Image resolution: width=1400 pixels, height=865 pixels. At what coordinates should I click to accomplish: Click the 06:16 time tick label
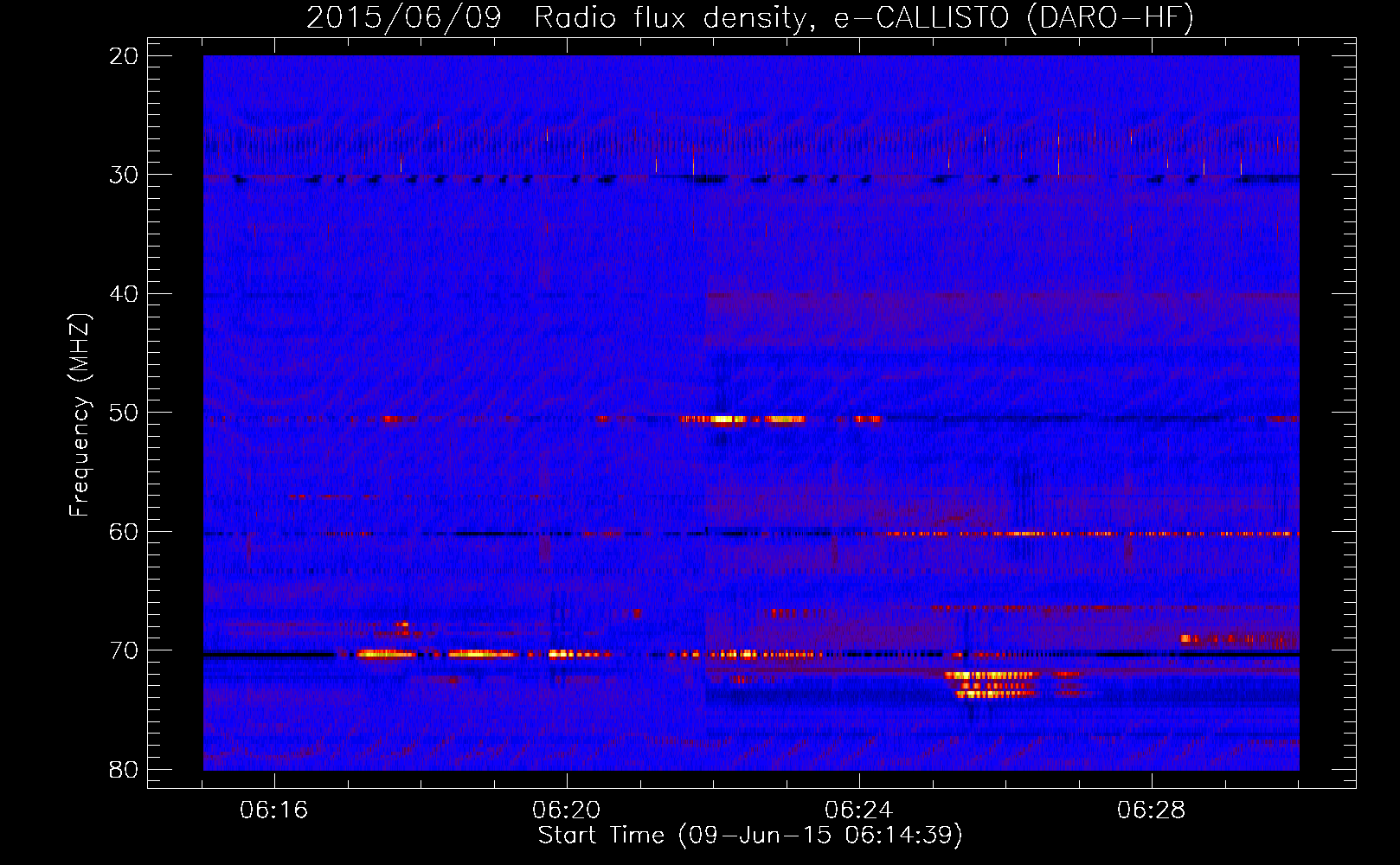pos(274,811)
